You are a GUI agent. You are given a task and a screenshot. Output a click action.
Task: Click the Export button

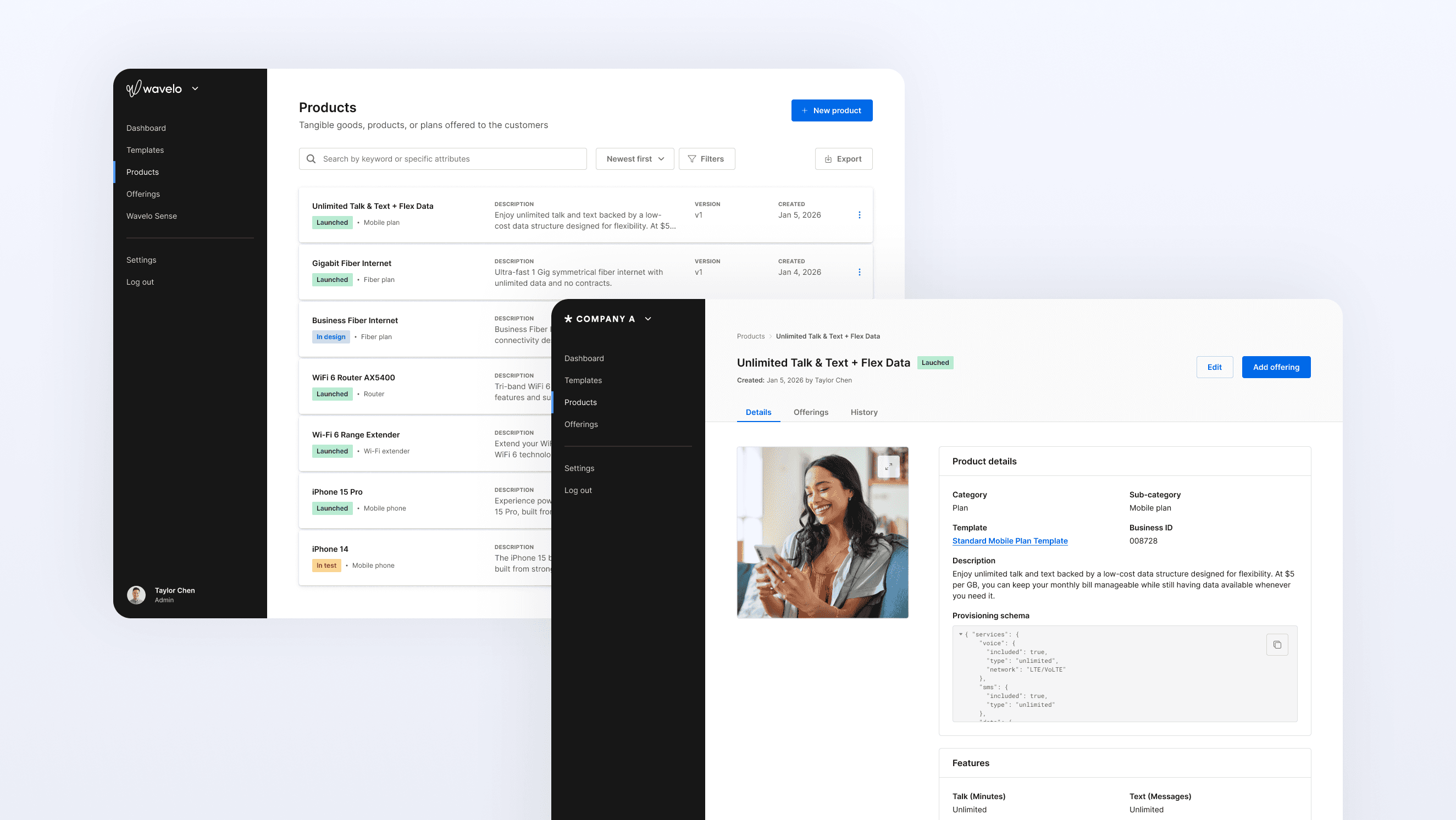pyautogui.click(x=843, y=159)
